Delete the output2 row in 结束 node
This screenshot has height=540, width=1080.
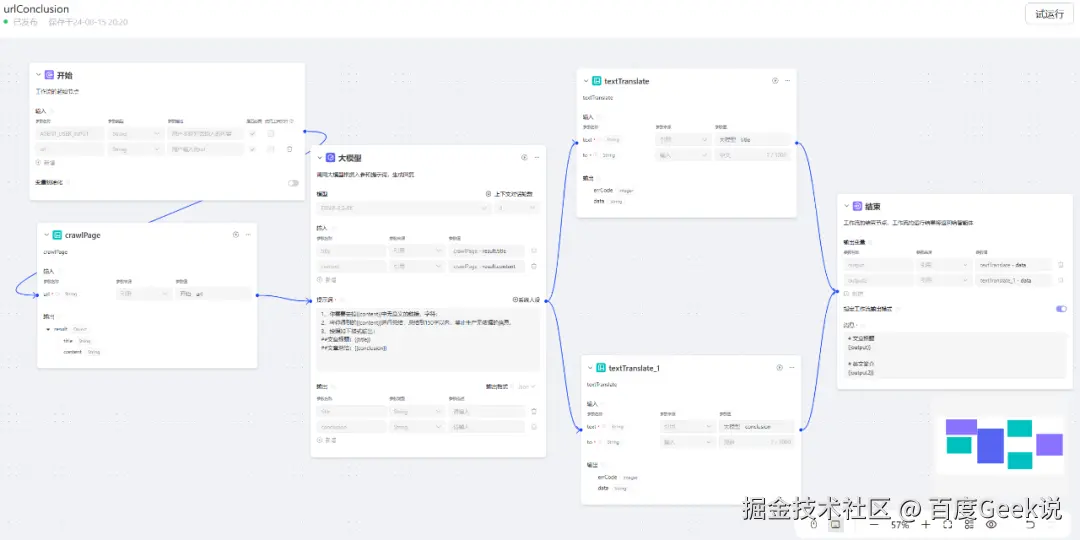1061,280
